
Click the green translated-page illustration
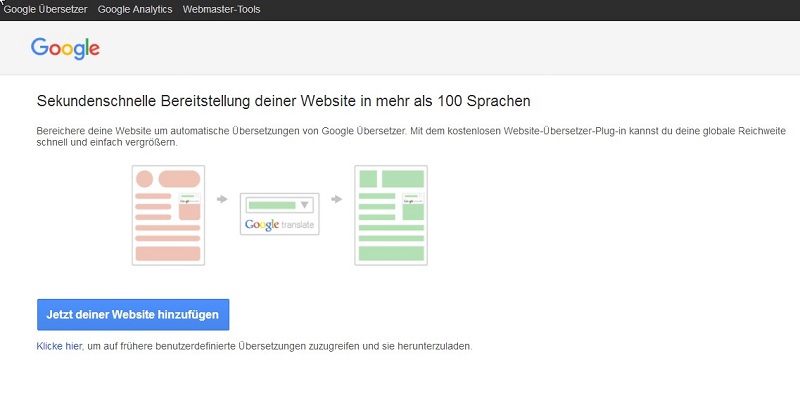coord(391,215)
